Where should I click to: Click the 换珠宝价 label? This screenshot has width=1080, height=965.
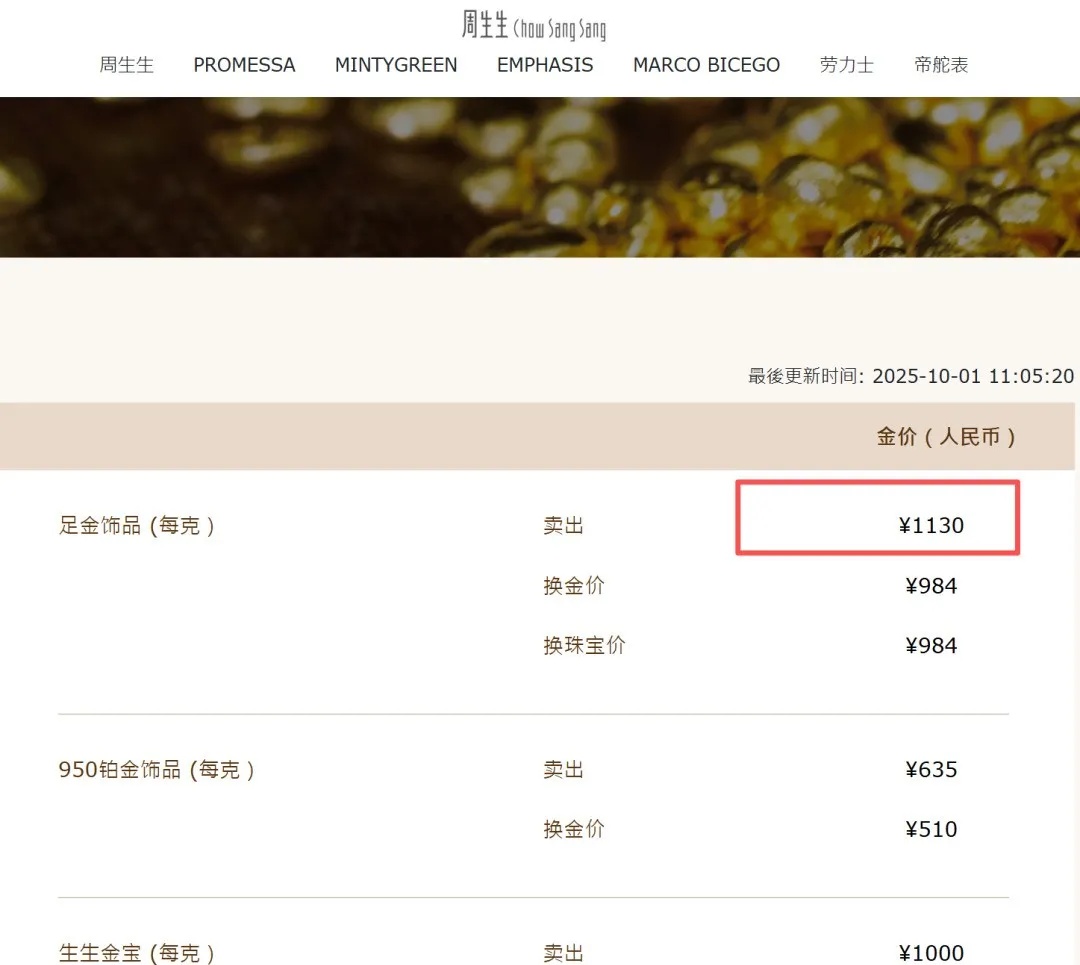(584, 645)
